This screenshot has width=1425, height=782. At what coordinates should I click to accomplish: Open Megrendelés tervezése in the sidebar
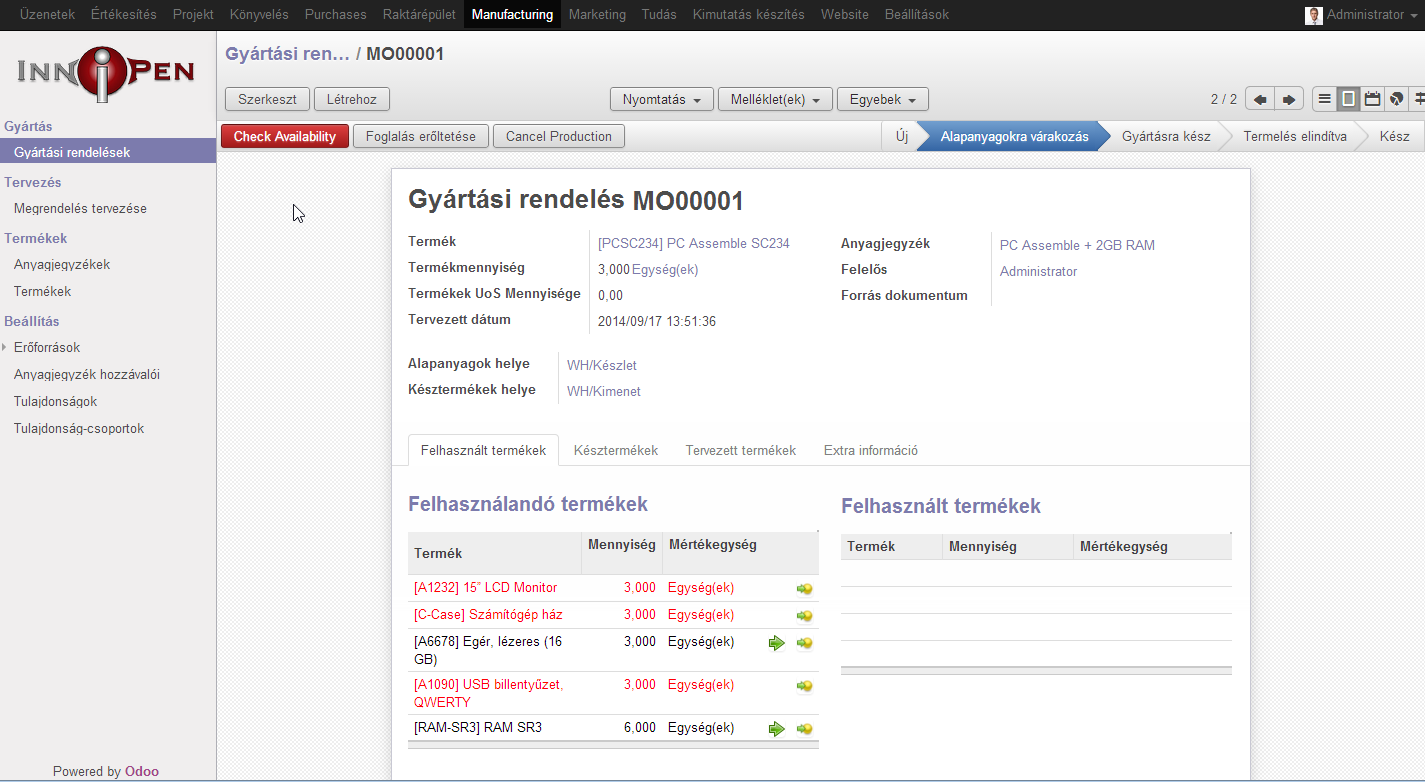[80, 208]
